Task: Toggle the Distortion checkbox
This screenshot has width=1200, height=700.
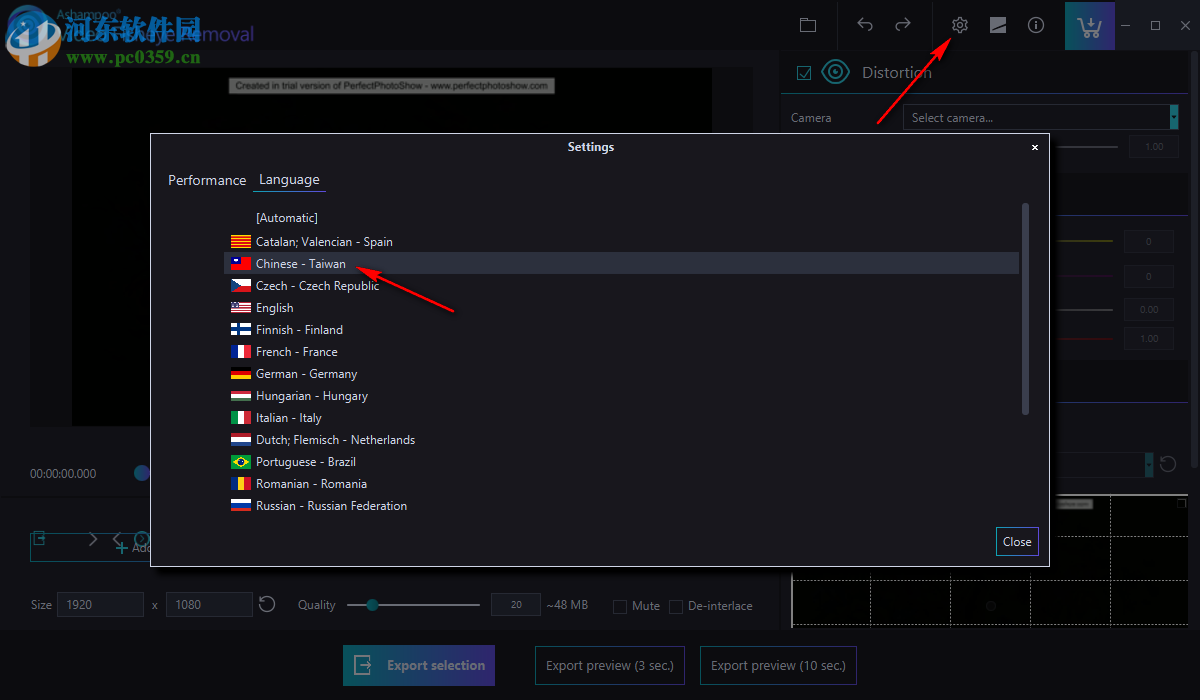Action: [x=804, y=72]
